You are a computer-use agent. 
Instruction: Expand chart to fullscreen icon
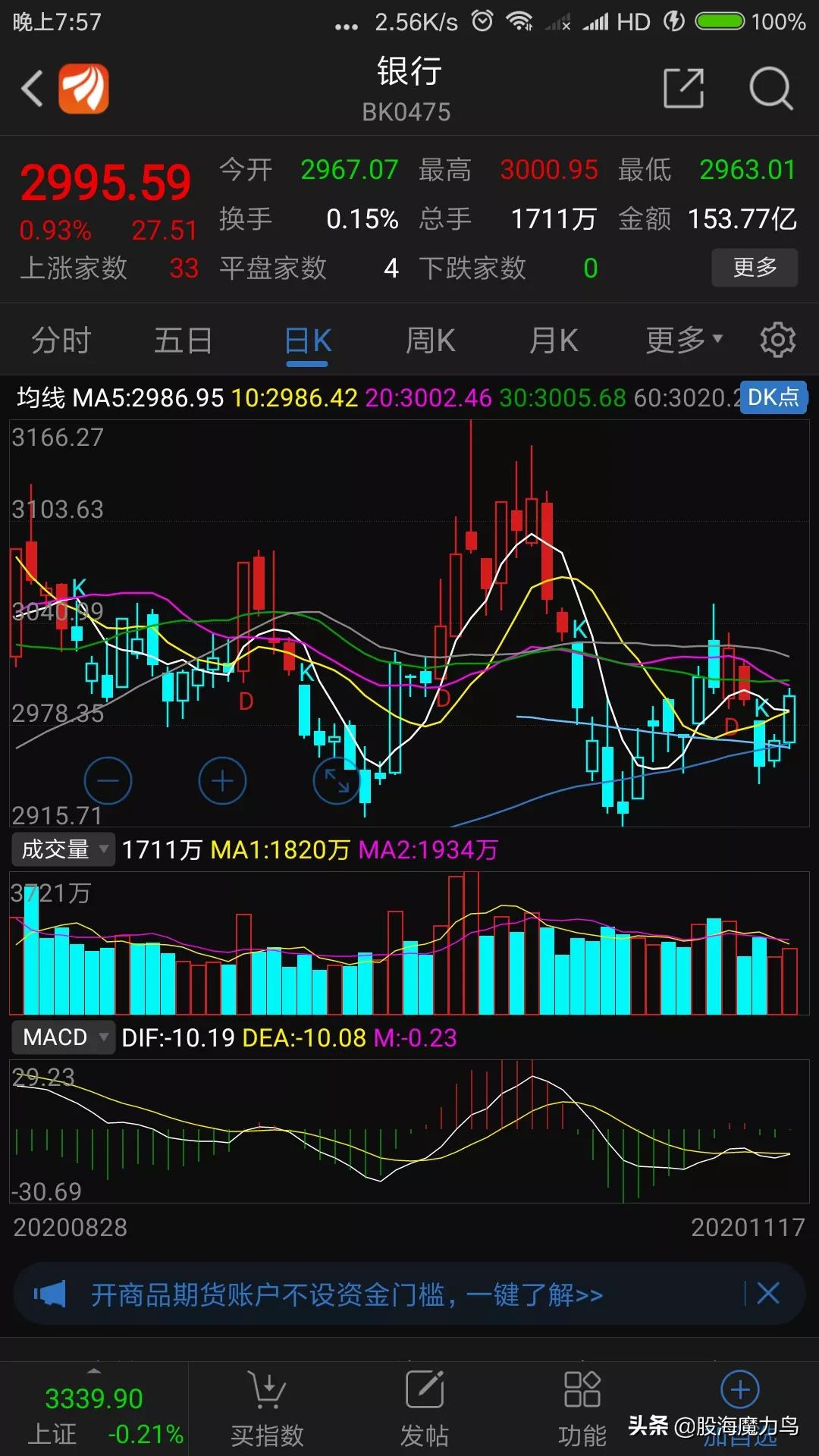tap(337, 780)
